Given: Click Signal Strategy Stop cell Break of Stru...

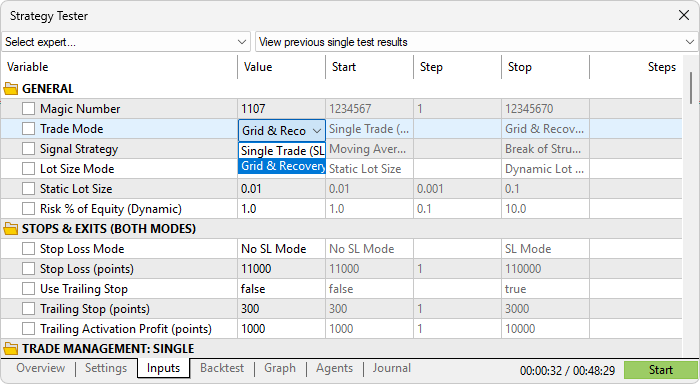Looking at the screenshot, I should pos(546,149).
